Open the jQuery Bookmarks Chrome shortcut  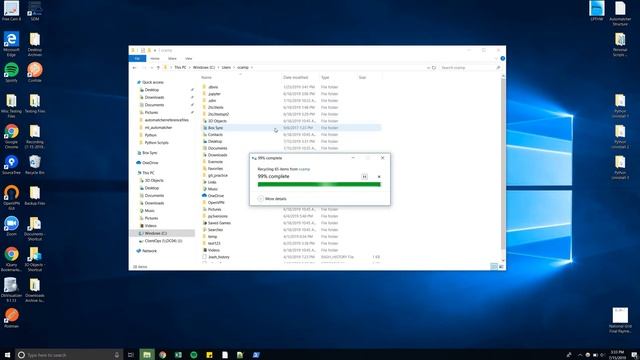point(11,259)
